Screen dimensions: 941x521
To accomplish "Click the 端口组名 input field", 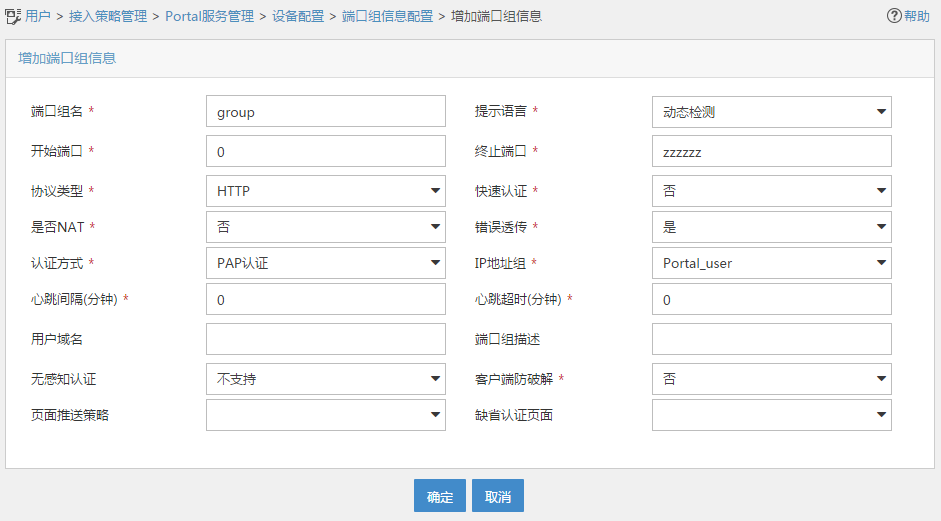I will [x=325, y=112].
